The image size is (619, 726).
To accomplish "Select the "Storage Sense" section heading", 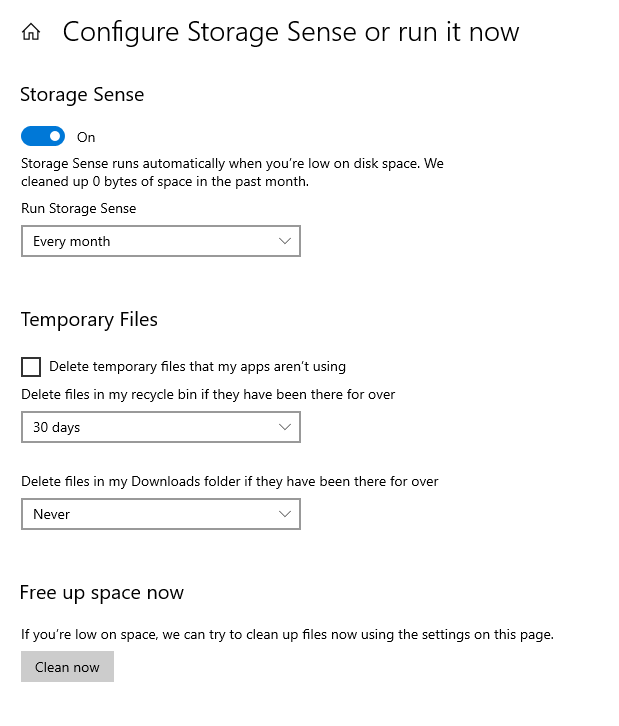I will pyautogui.click(x=82, y=95).
